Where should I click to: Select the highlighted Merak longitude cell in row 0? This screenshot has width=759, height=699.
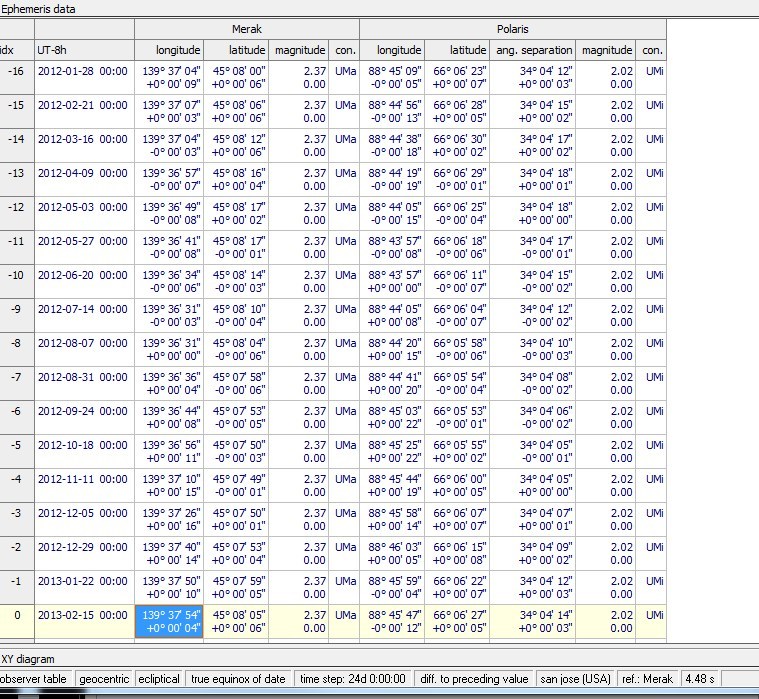pyautogui.click(x=169, y=621)
